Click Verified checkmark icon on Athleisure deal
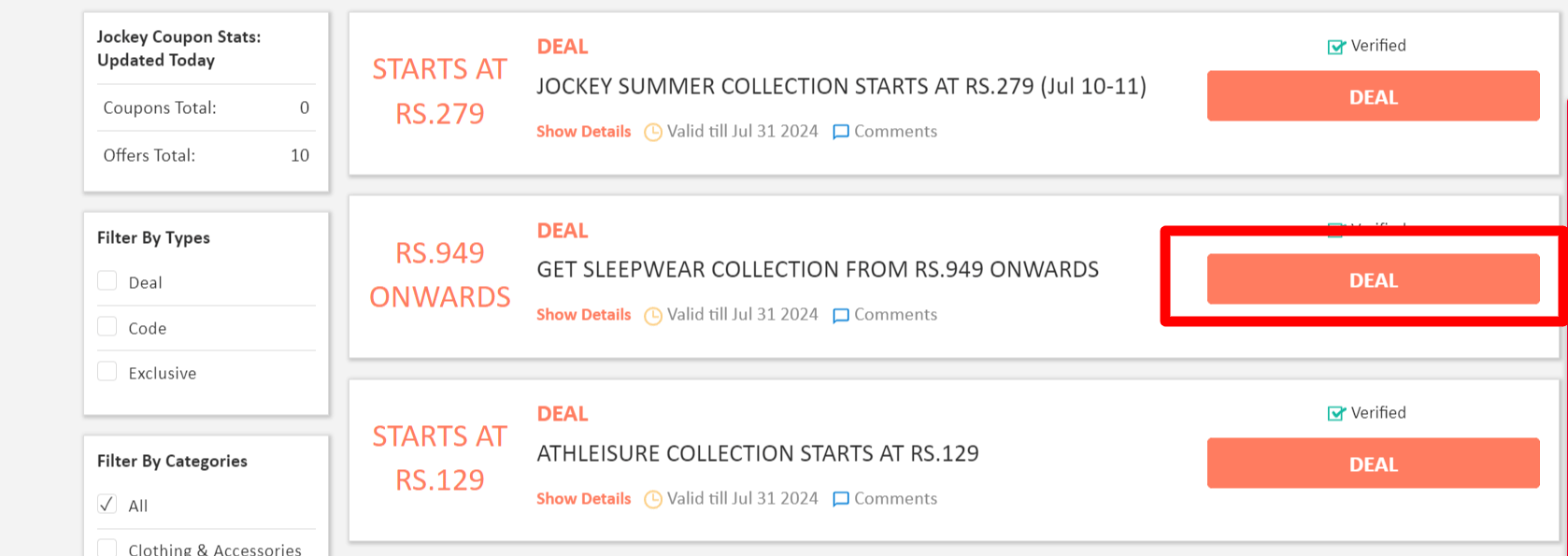1568x556 pixels. pyautogui.click(x=1336, y=413)
